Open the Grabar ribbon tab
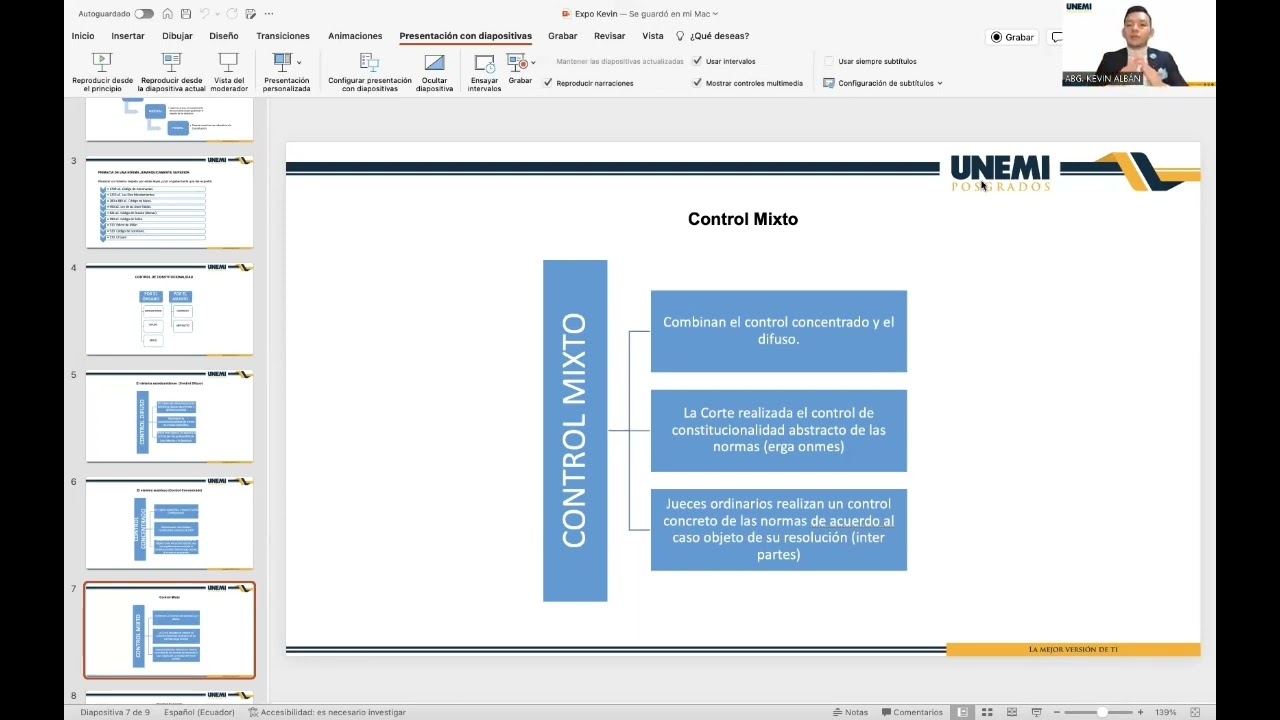 point(562,36)
